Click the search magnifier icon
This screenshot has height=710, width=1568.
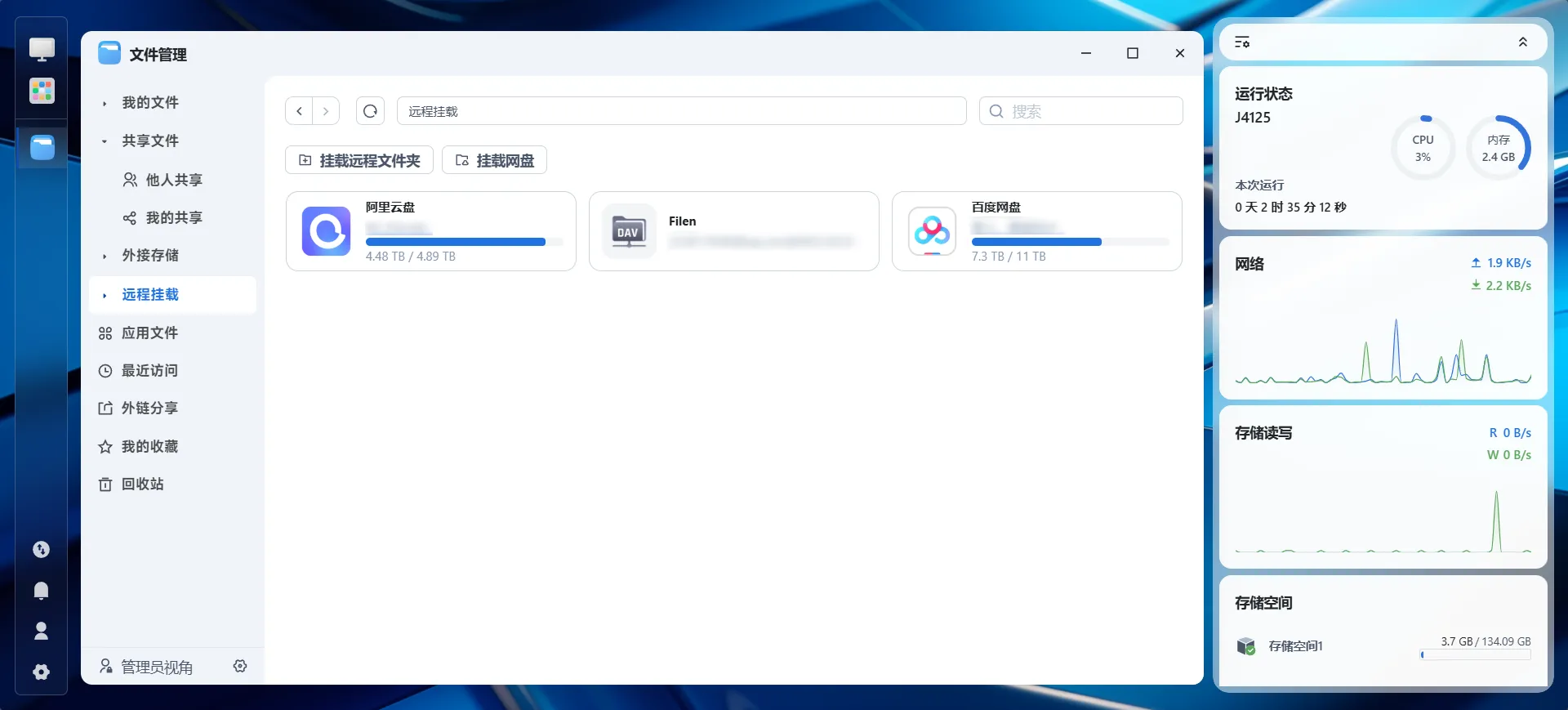[x=996, y=111]
